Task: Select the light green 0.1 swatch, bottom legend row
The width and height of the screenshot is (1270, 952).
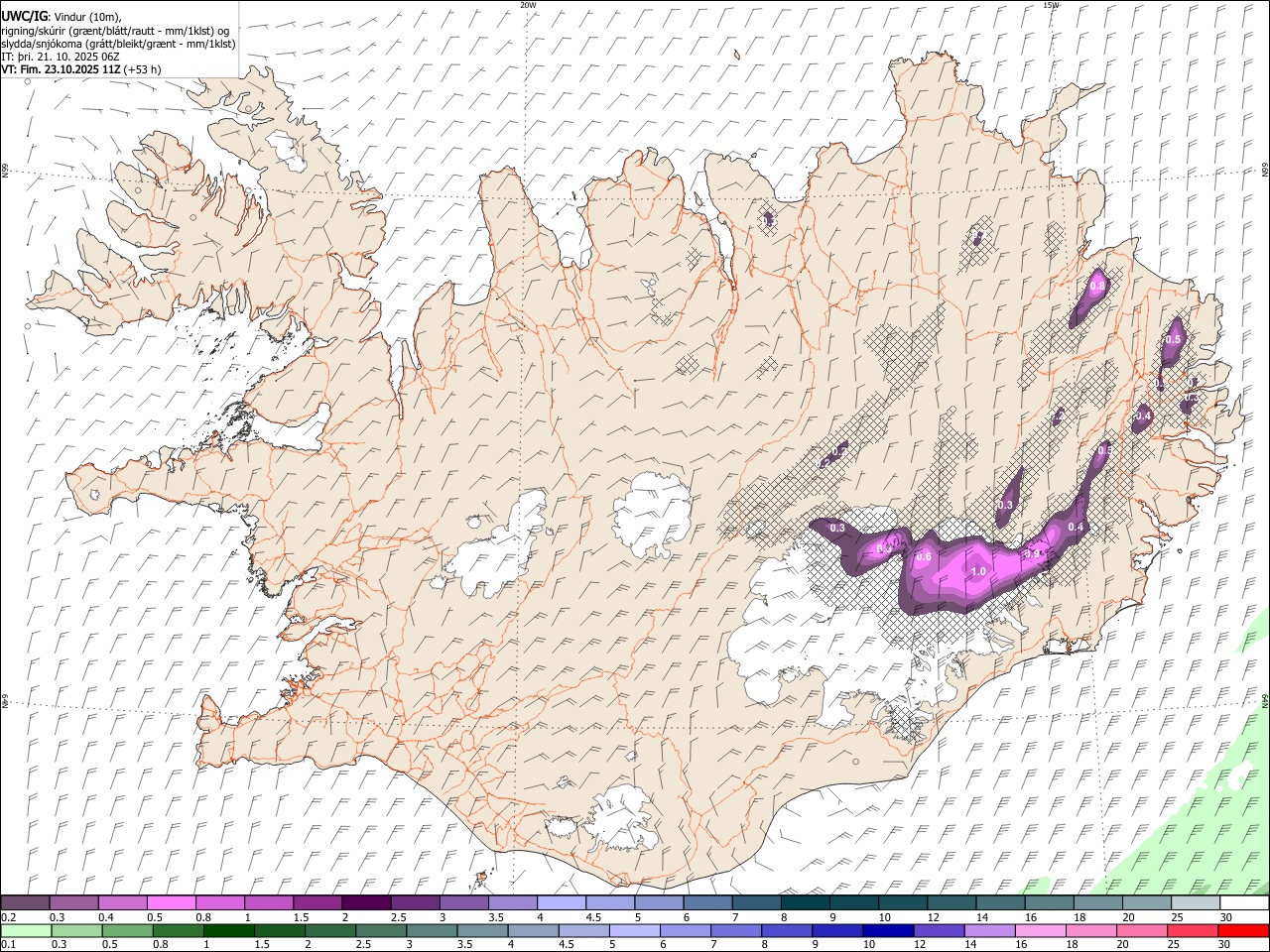Action: (26, 931)
